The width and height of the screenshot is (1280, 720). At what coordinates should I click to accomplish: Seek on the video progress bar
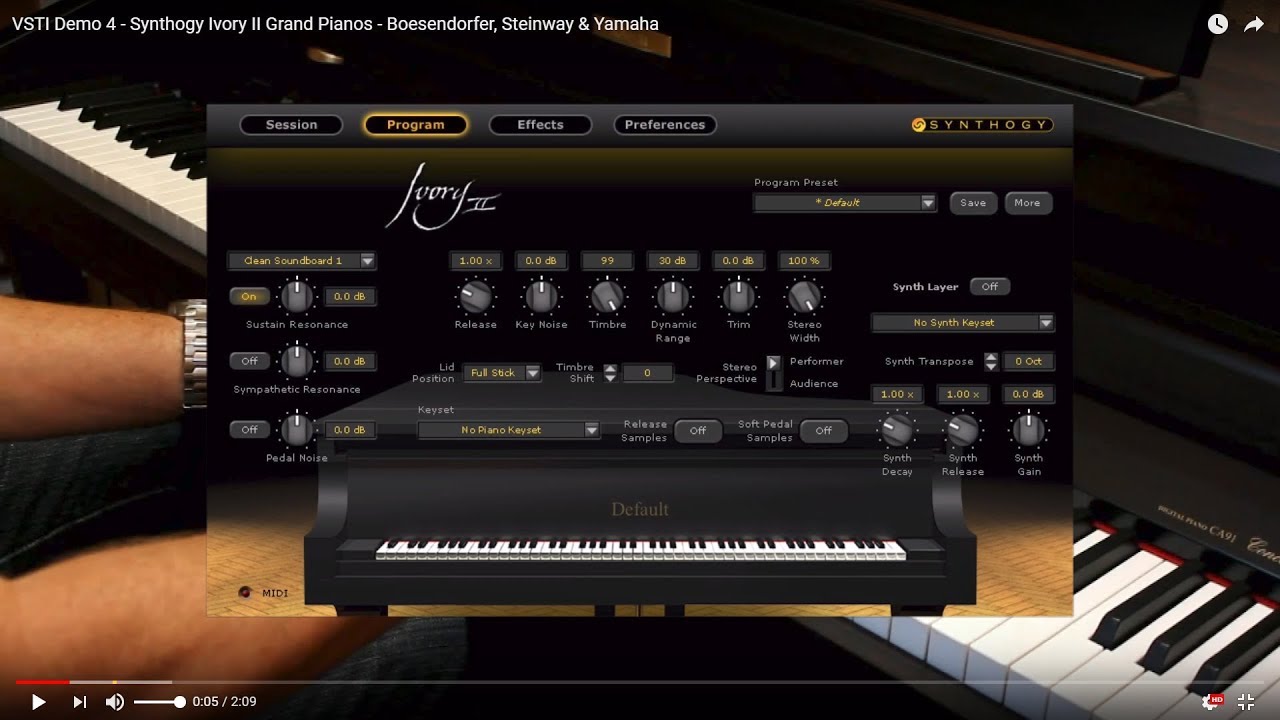point(640,682)
